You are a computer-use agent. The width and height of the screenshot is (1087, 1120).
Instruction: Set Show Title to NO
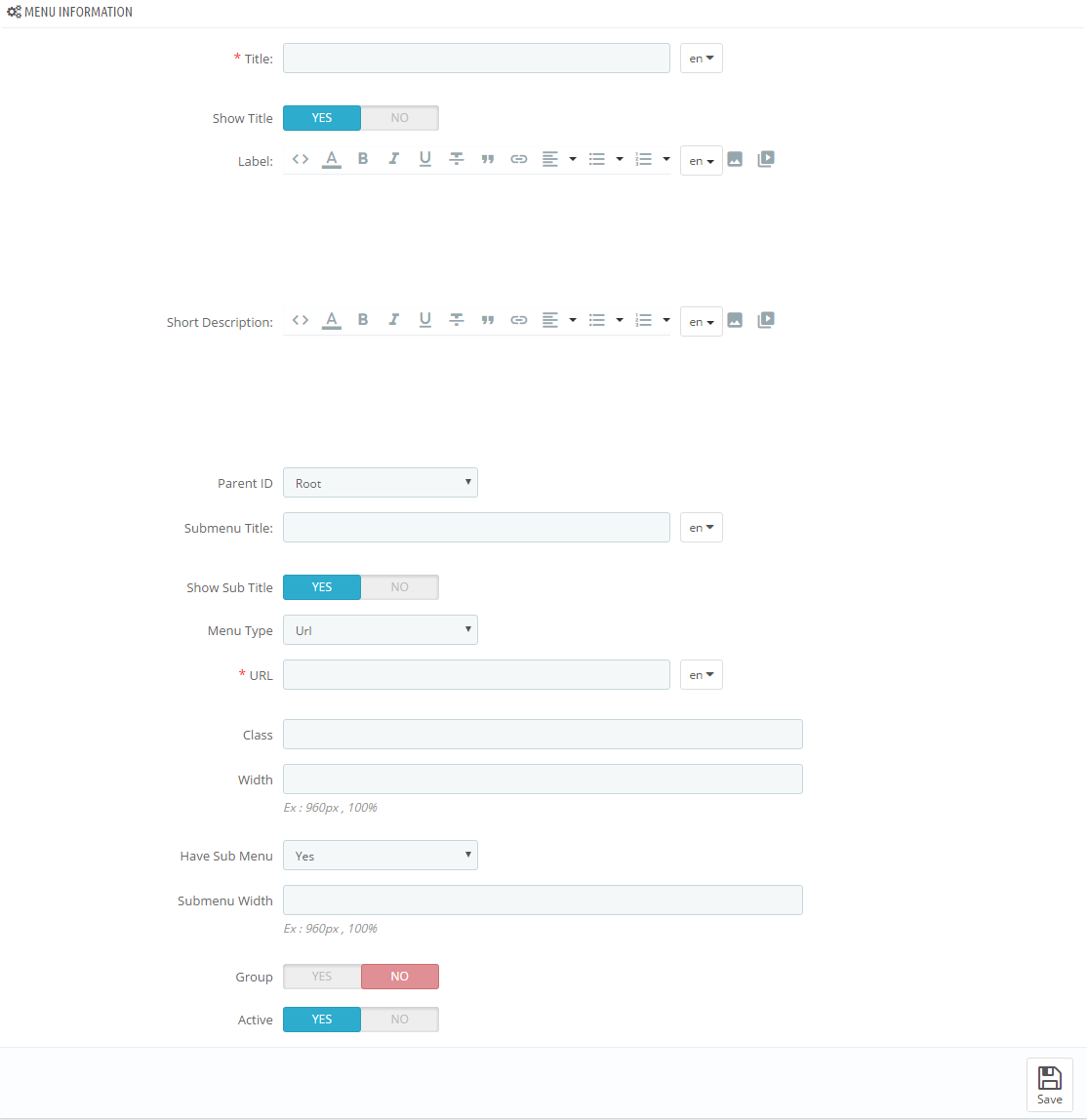tap(399, 118)
